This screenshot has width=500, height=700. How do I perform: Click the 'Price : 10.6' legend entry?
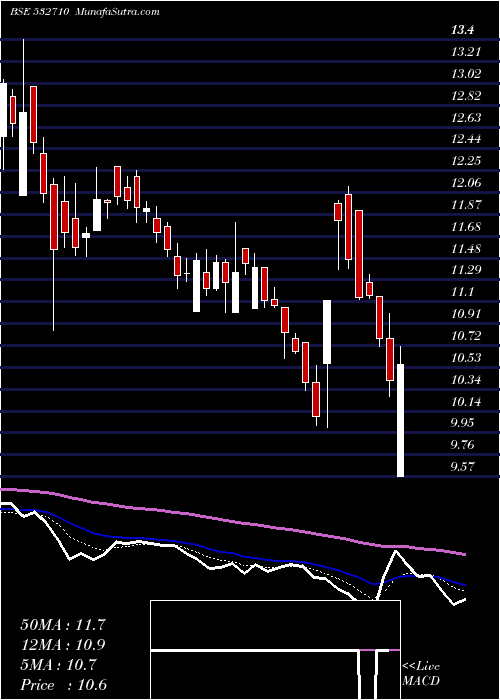[63, 685]
